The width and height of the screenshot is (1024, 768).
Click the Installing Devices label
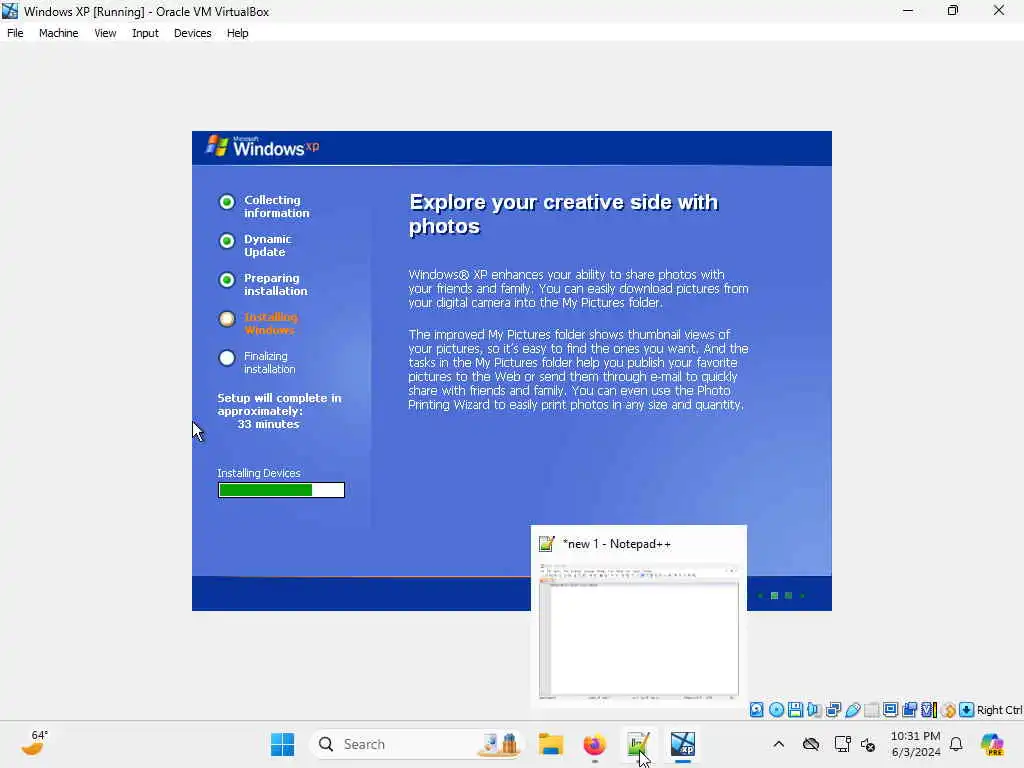[259, 473]
